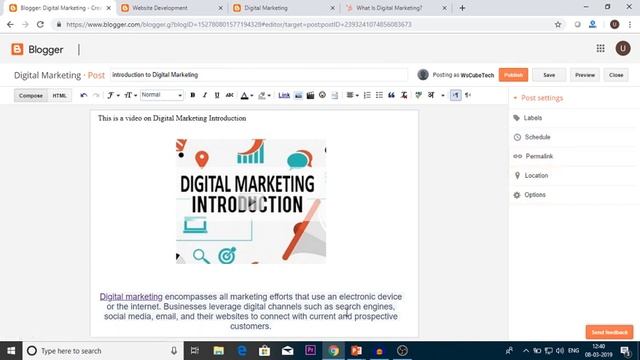The width and height of the screenshot is (640, 360).
Task: Check spelling in the post
Action: tap(418, 95)
